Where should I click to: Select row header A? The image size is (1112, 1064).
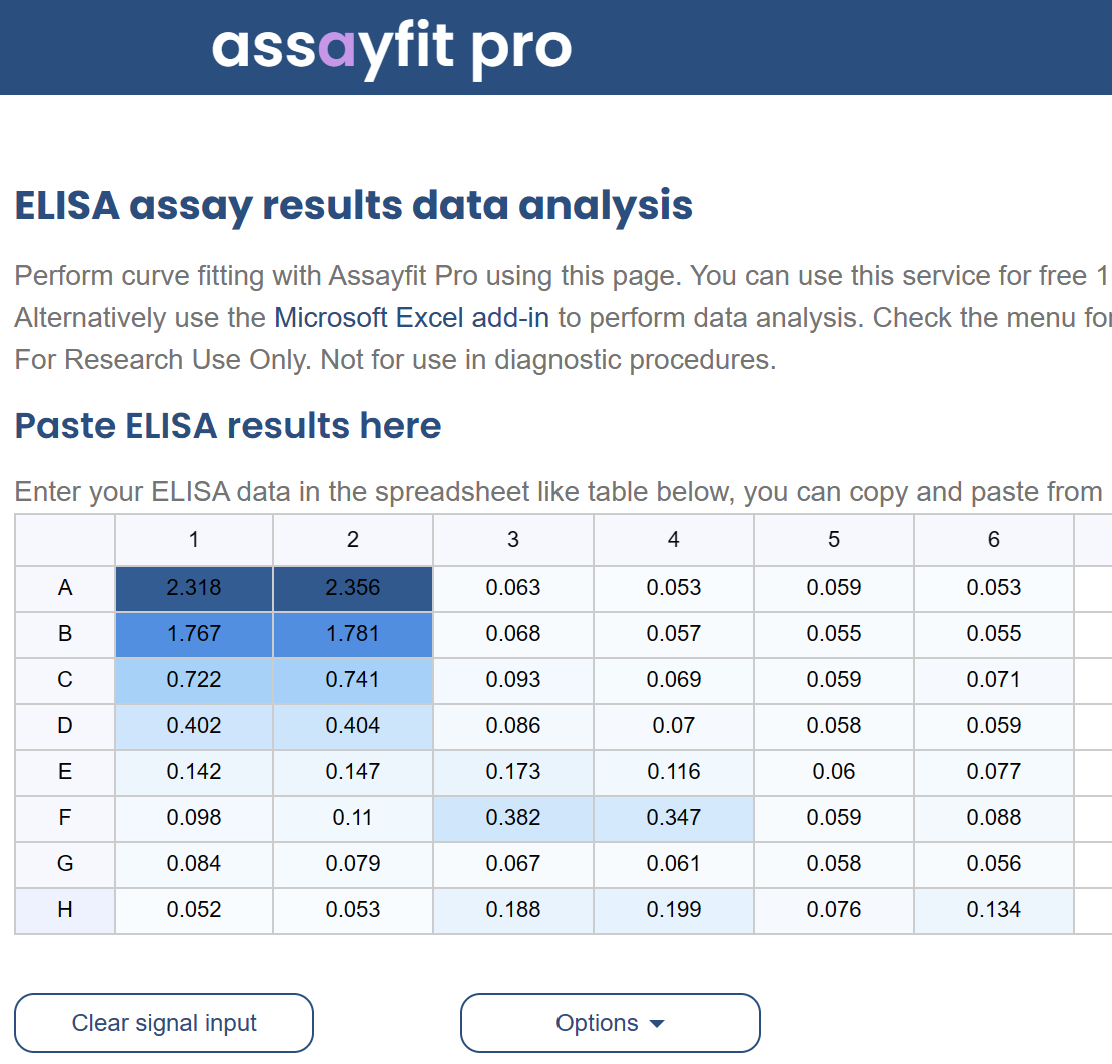pyautogui.click(x=65, y=588)
